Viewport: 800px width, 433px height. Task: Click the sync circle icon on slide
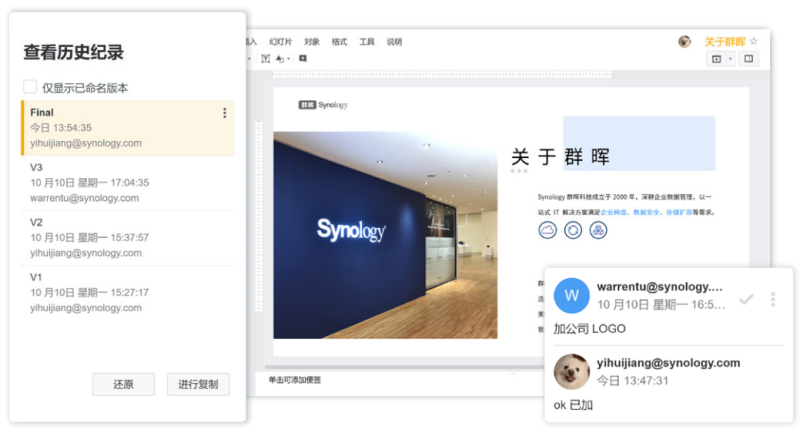[x=573, y=230]
